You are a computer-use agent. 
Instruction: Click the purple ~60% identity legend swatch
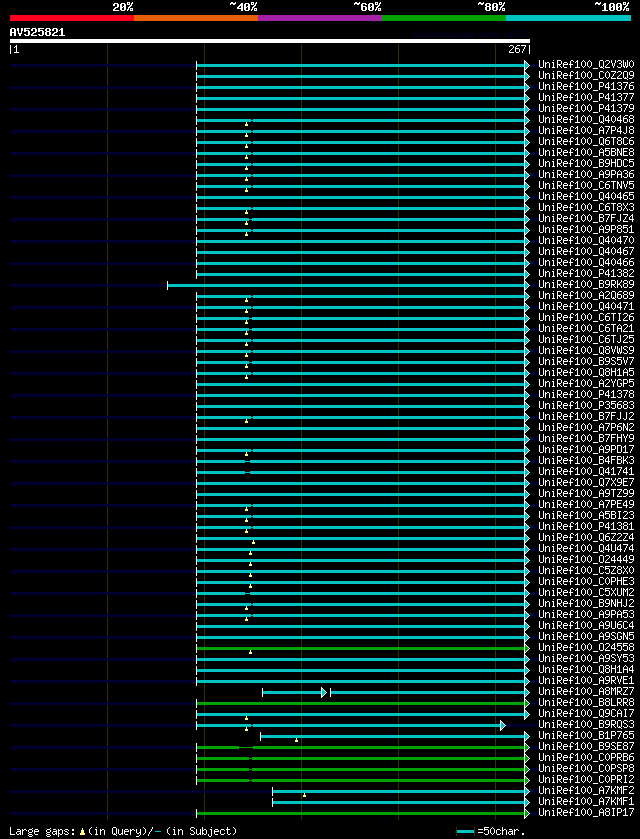[320, 18]
